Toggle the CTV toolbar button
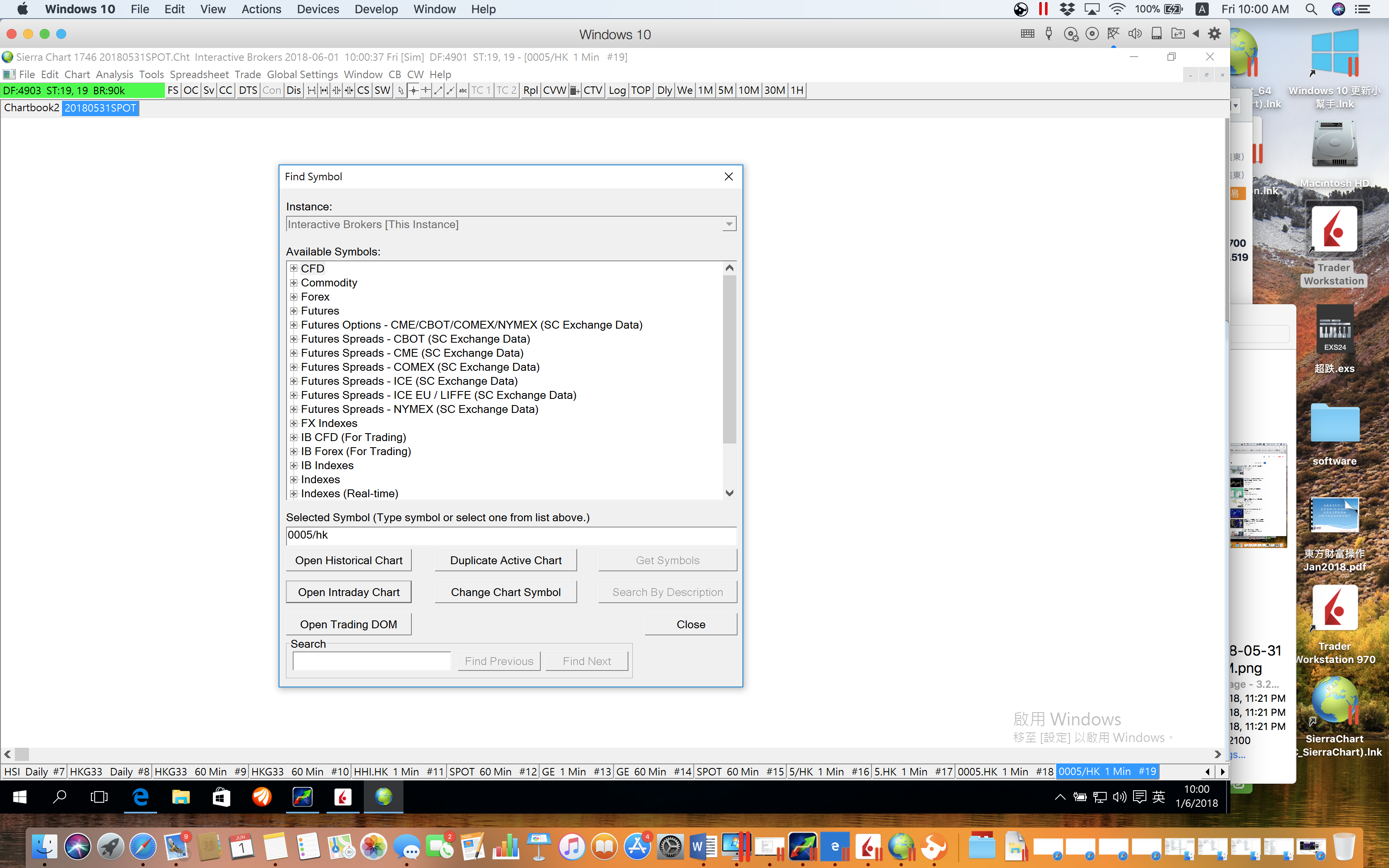The image size is (1389, 868). (593, 90)
